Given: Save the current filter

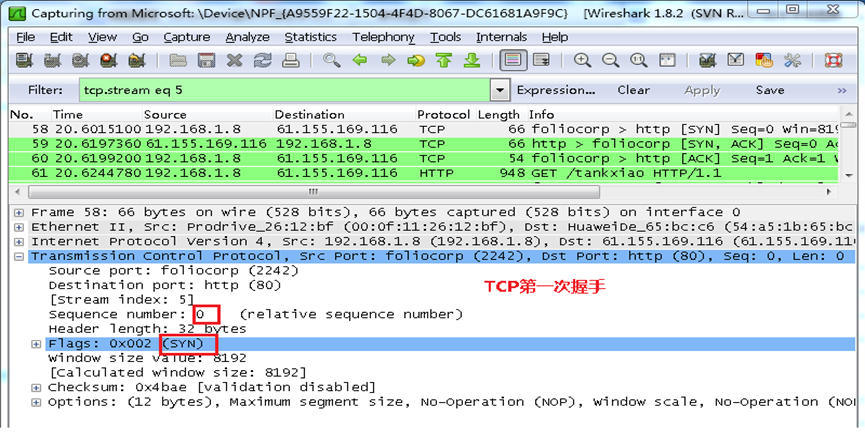Looking at the screenshot, I should (770, 90).
